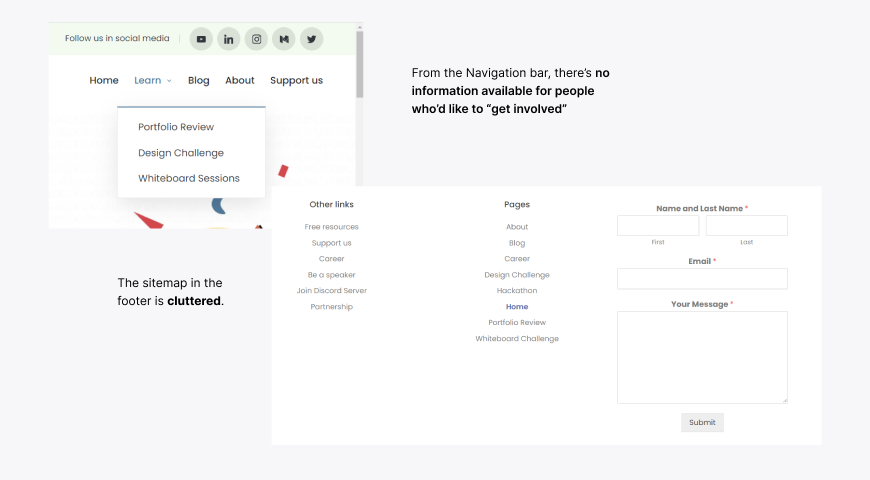Open the LinkedIn social media icon
The image size is (870, 480).
(x=229, y=39)
